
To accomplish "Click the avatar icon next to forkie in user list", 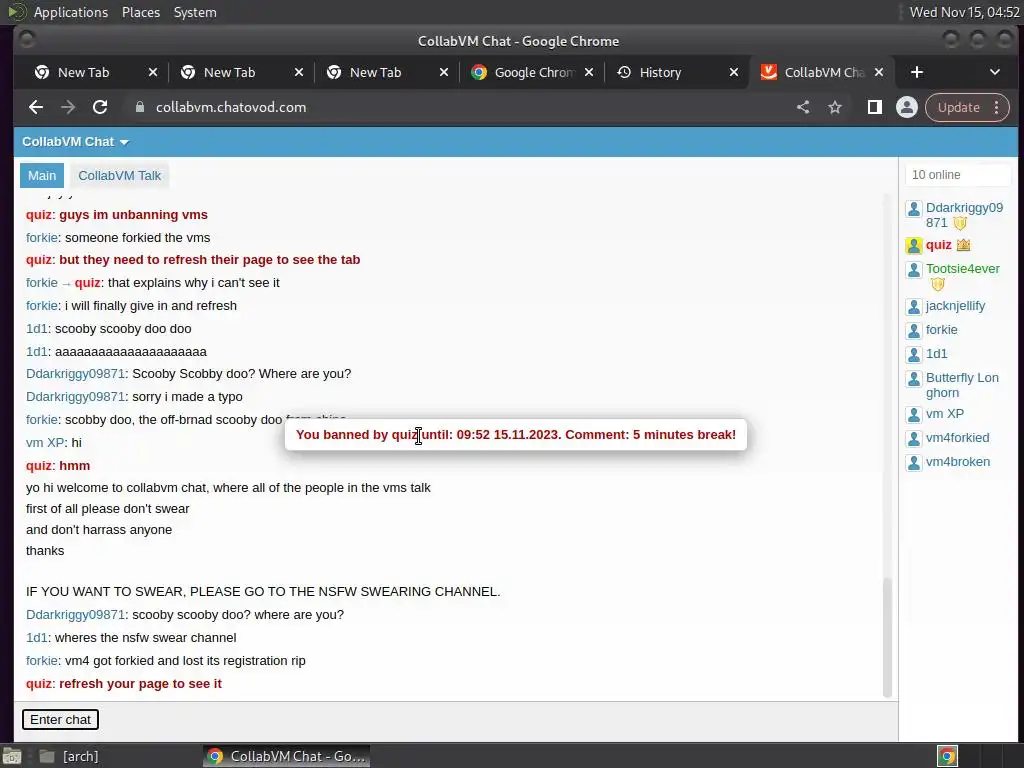I will coord(914,330).
